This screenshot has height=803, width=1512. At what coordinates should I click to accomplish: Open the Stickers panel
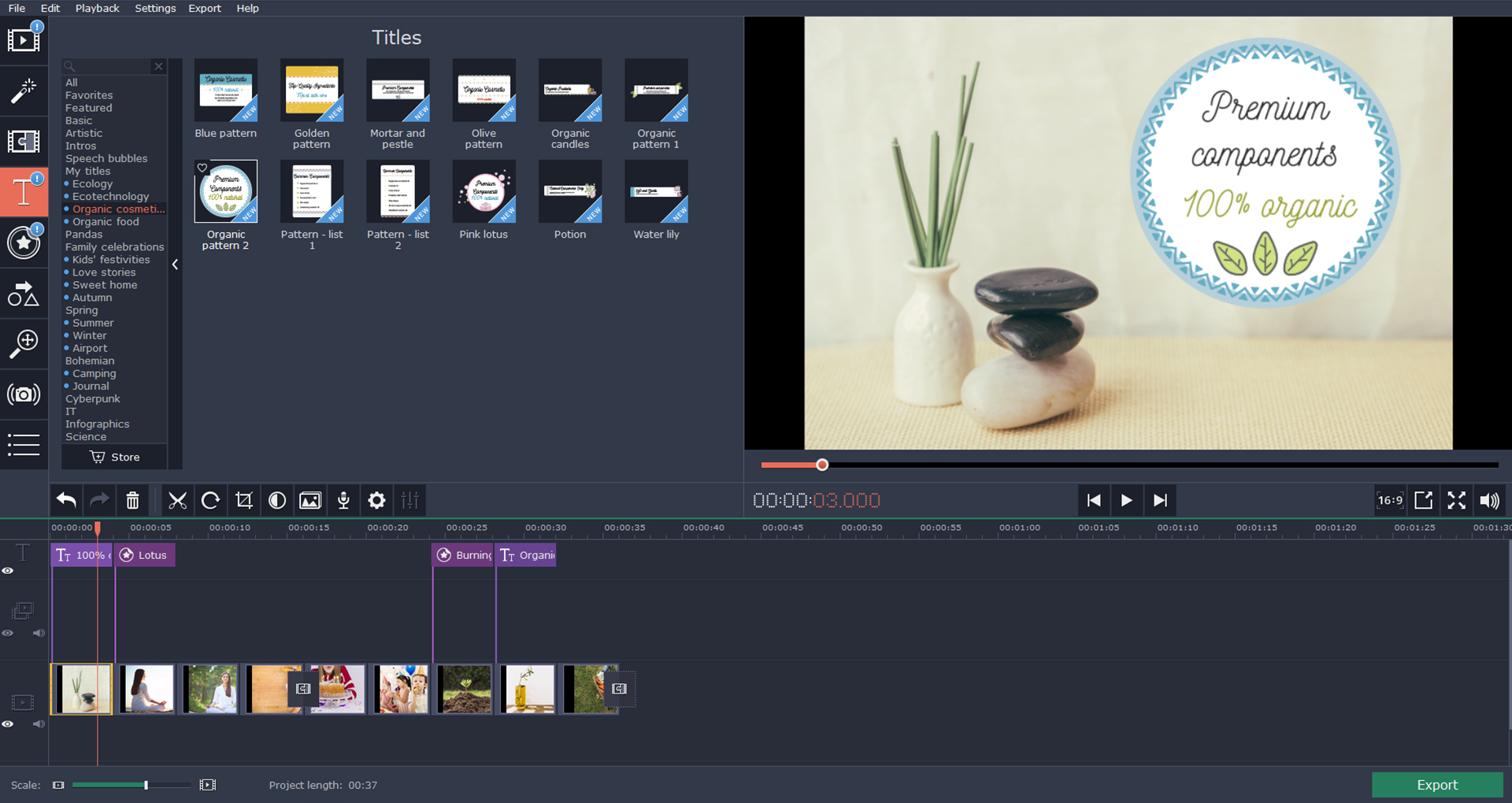click(24, 243)
